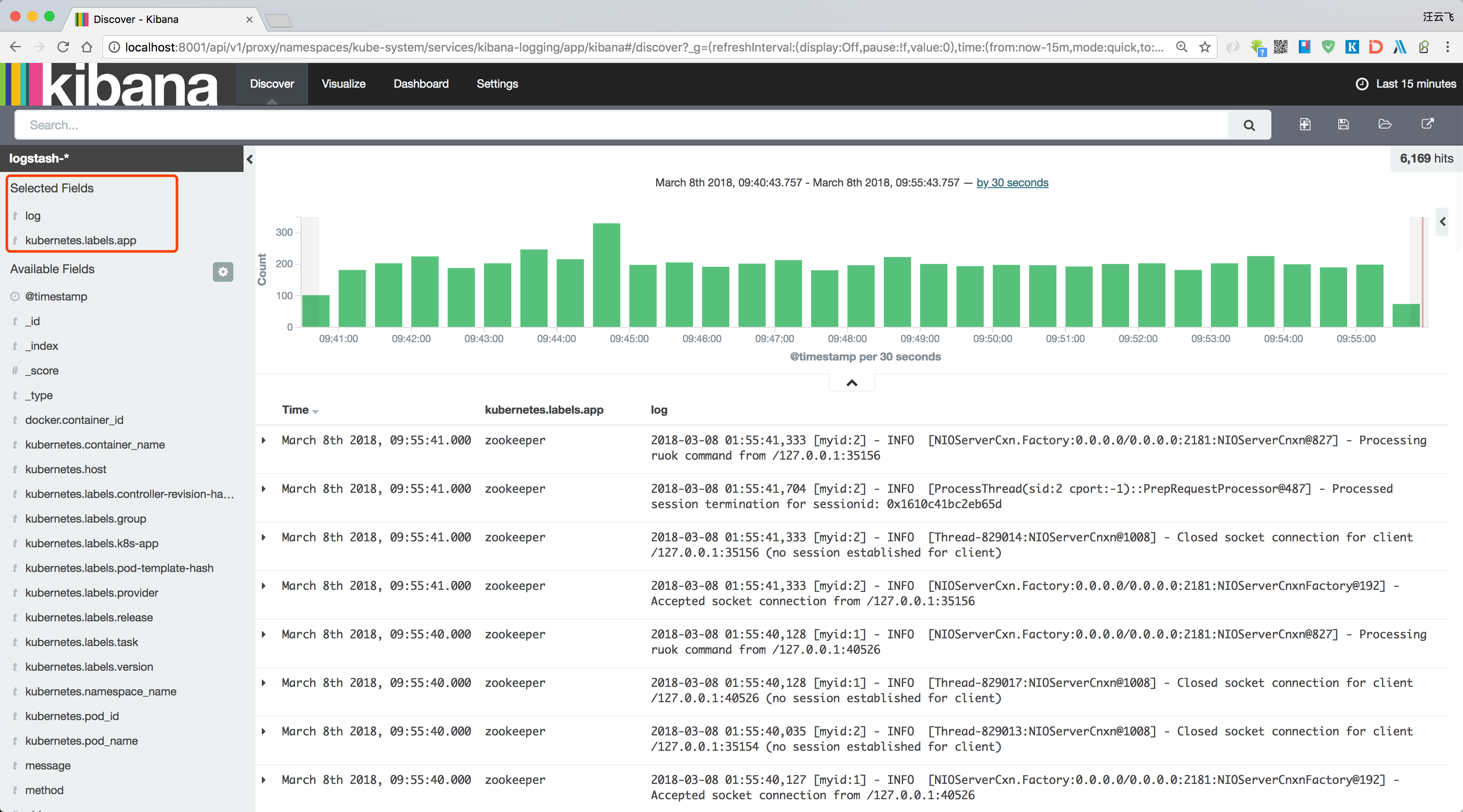
Task: Switch to the Visualize tab
Action: pos(343,83)
